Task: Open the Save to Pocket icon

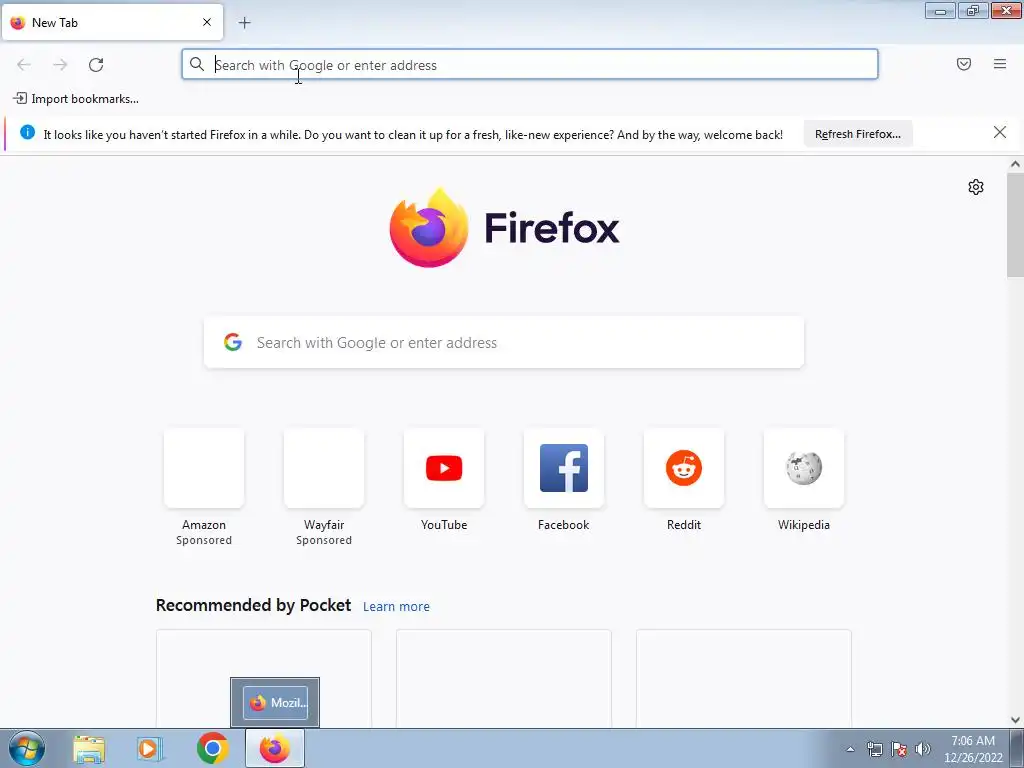Action: pyautogui.click(x=964, y=64)
